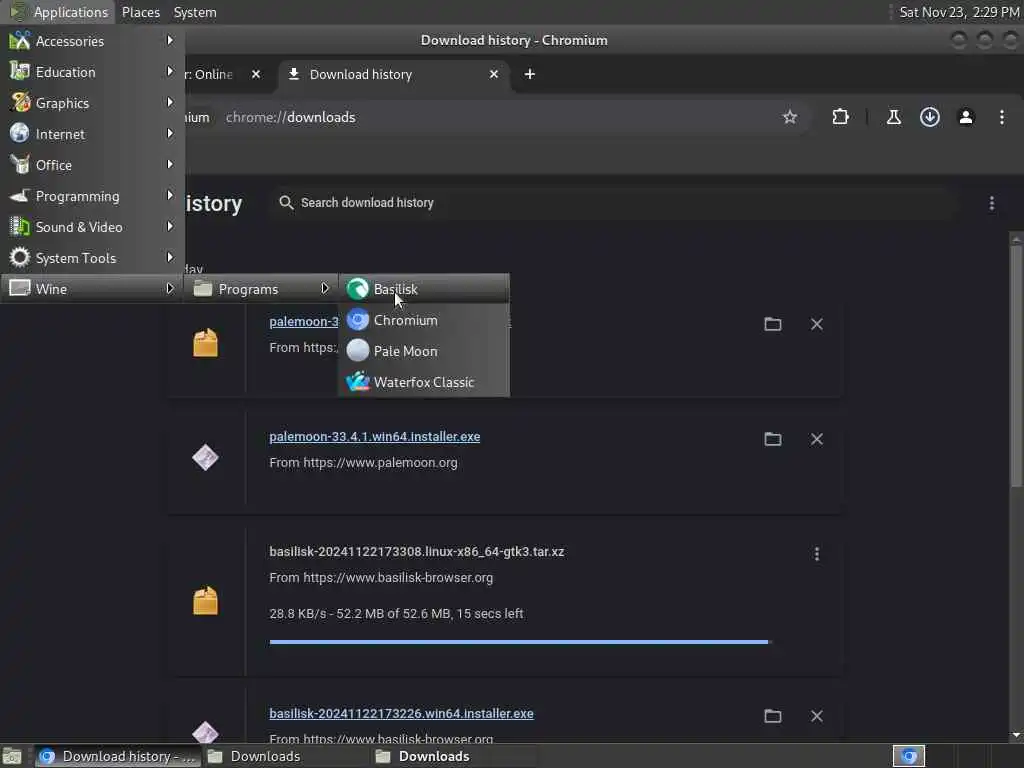This screenshot has height=768, width=1024.
Task: Expand the Programming submenu
Action: (92, 196)
